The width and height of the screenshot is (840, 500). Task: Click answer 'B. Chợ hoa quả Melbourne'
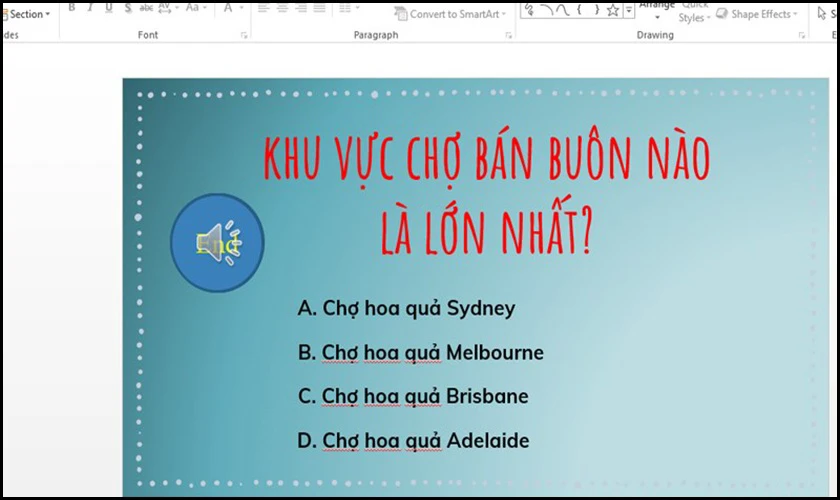coord(421,353)
